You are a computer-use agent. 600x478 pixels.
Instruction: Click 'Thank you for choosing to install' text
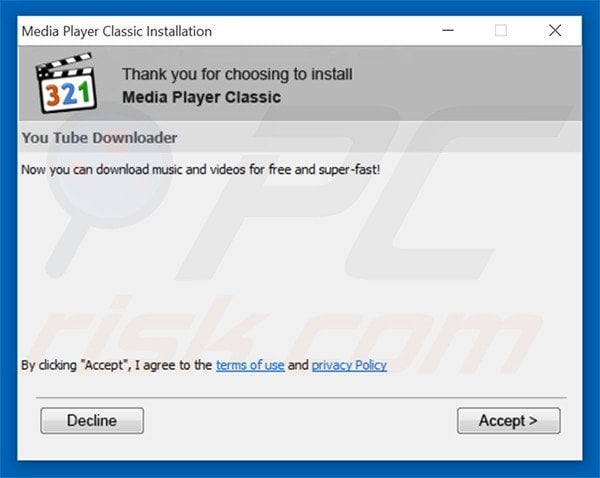click(237, 74)
